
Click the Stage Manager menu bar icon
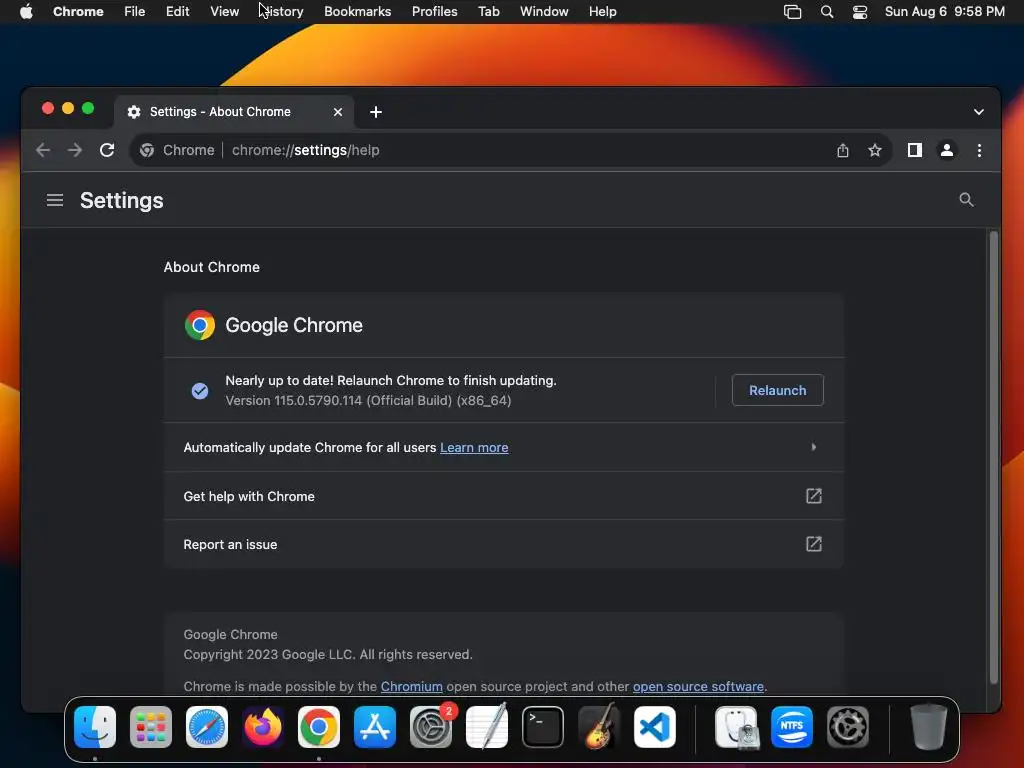click(792, 12)
